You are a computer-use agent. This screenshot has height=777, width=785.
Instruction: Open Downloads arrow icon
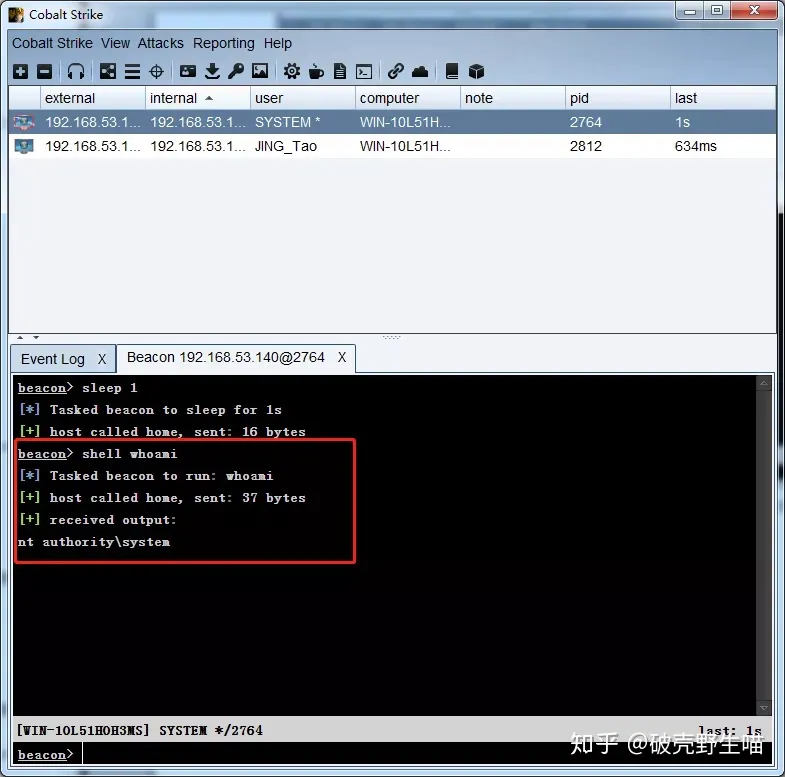pyautogui.click(x=212, y=72)
